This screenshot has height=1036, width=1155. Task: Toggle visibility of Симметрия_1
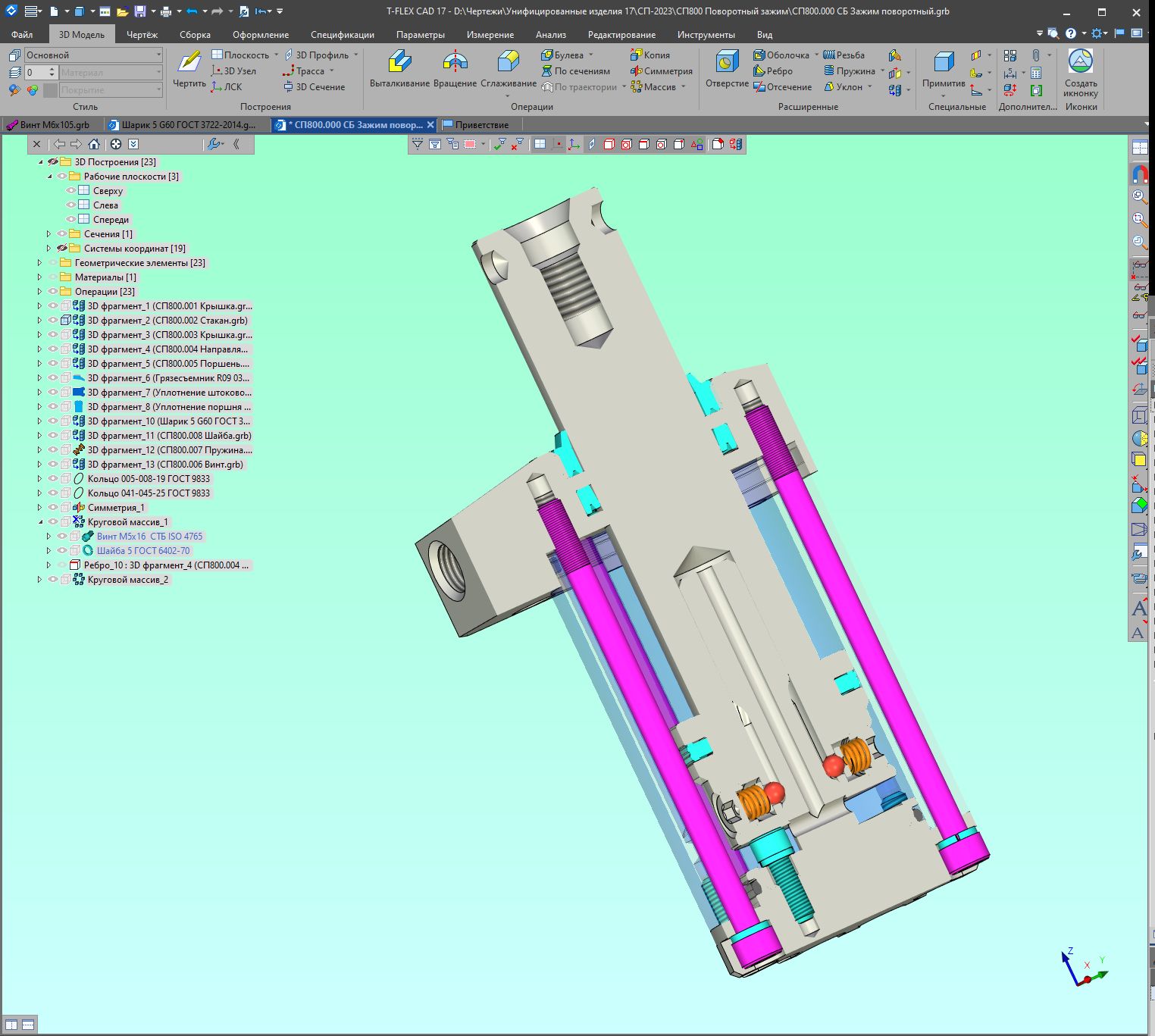point(53,508)
